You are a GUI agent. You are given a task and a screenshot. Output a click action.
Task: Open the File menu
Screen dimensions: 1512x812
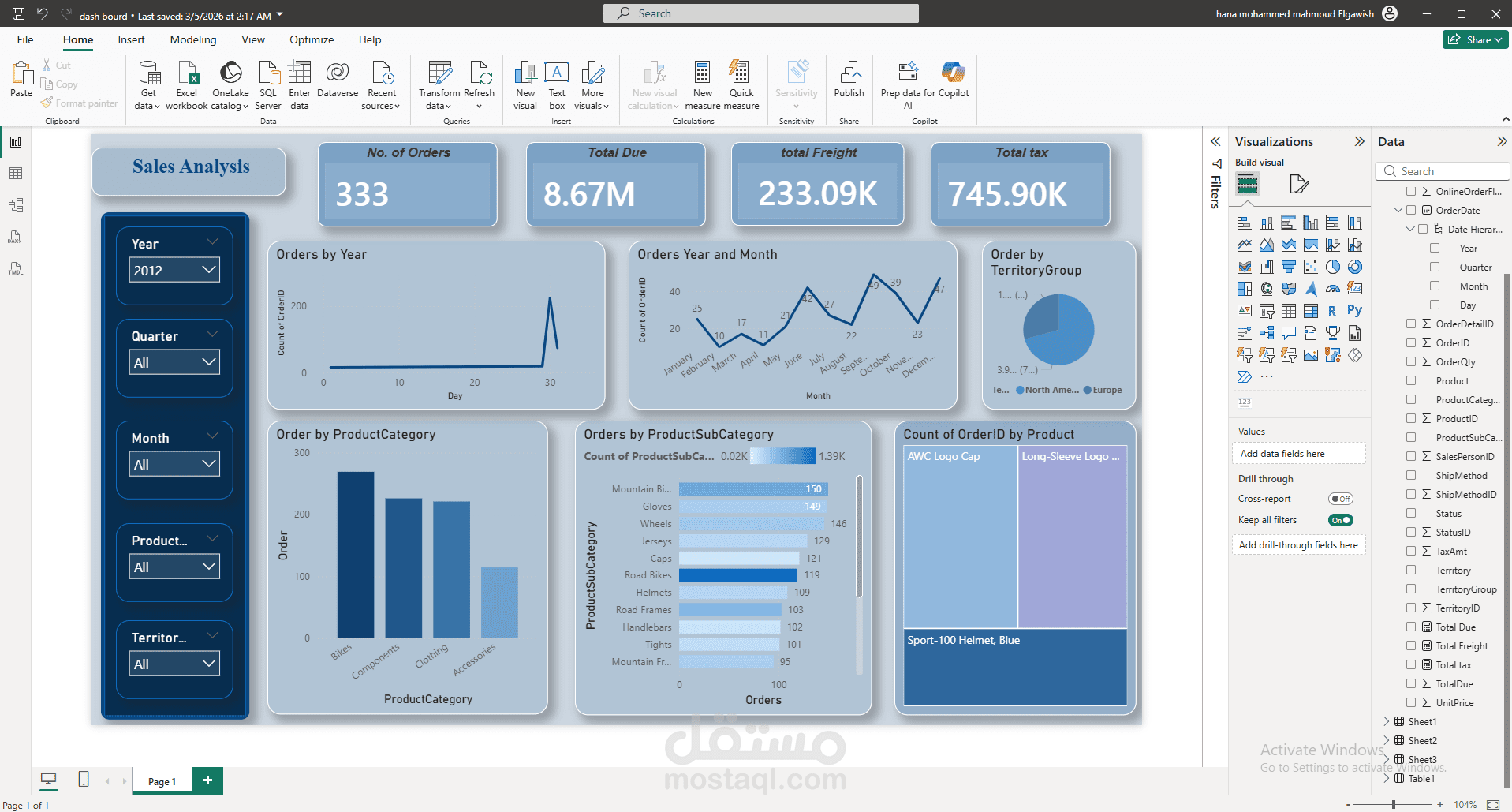[x=25, y=39]
